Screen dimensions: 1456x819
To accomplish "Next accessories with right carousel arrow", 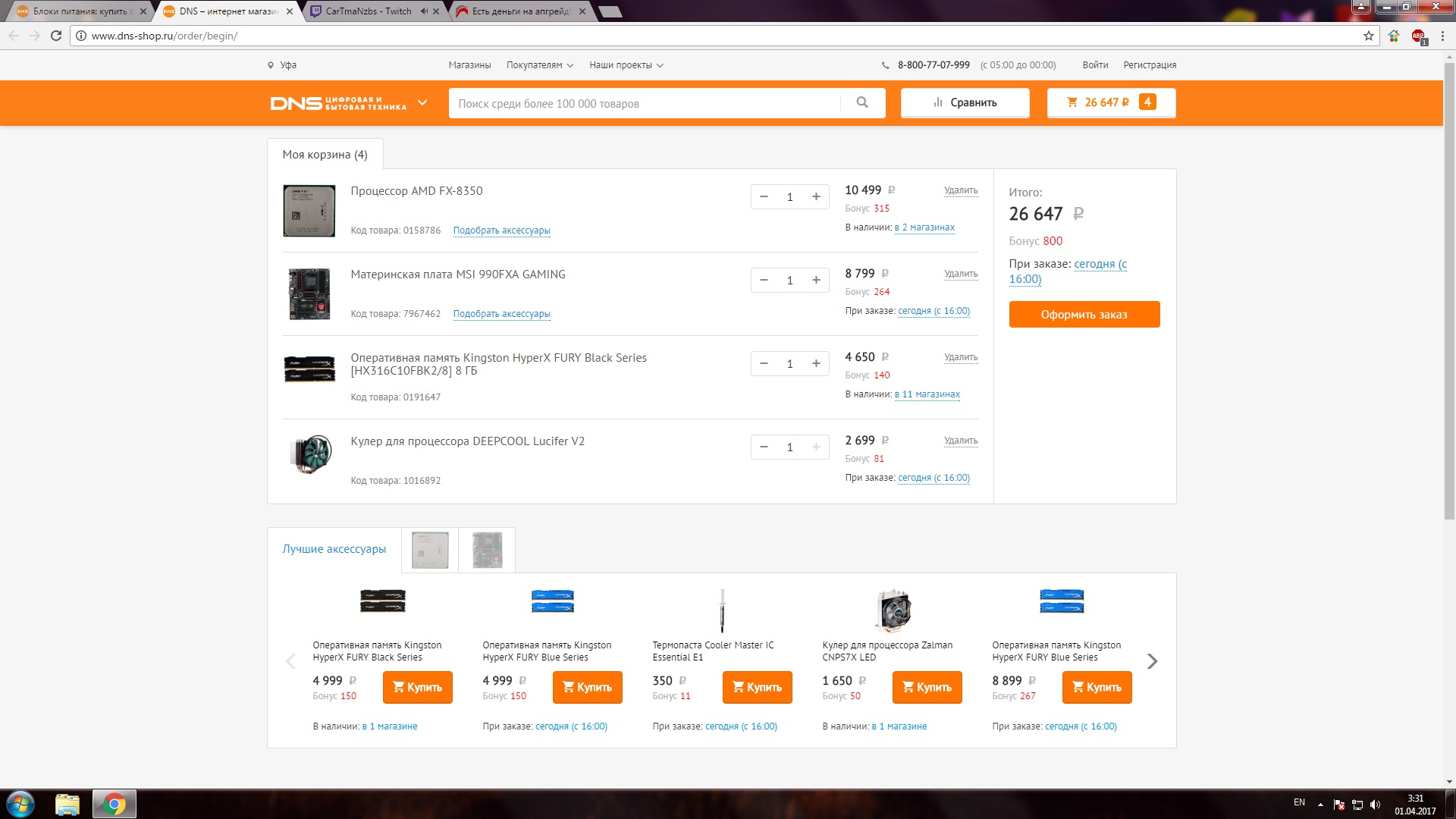I will click(x=1152, y=661).
